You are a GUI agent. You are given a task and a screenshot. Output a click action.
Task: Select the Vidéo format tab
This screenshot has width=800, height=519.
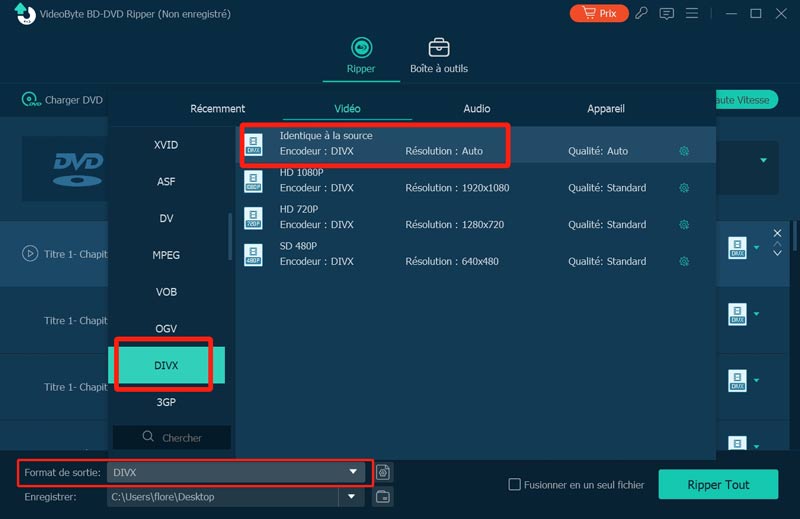(x=347, y=109)
